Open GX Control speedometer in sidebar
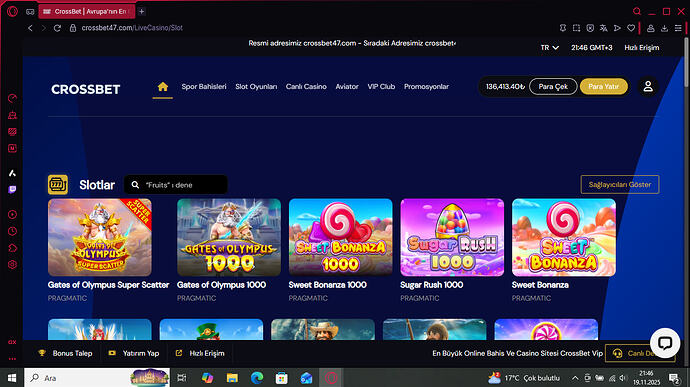Image resolution: width=690 pixels, height=387 pixels. [12, 98]
